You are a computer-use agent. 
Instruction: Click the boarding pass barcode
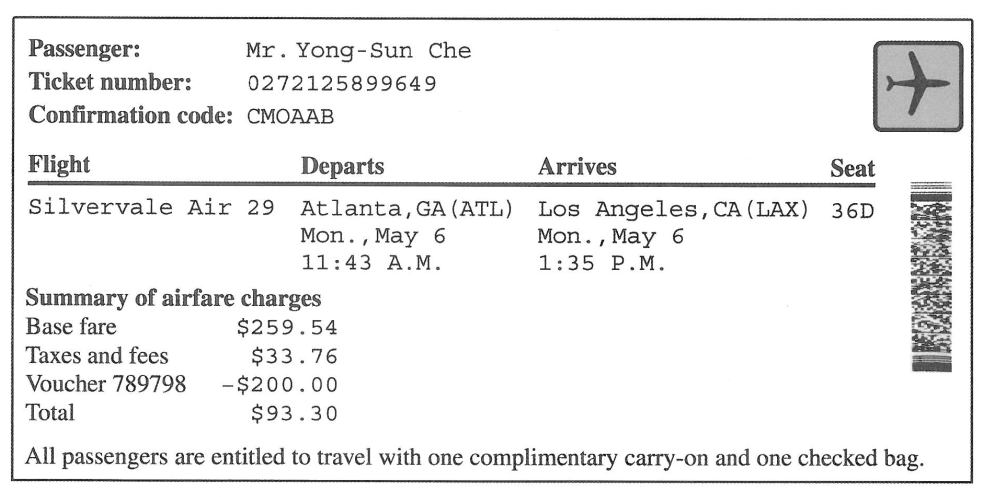pos(932,277)
